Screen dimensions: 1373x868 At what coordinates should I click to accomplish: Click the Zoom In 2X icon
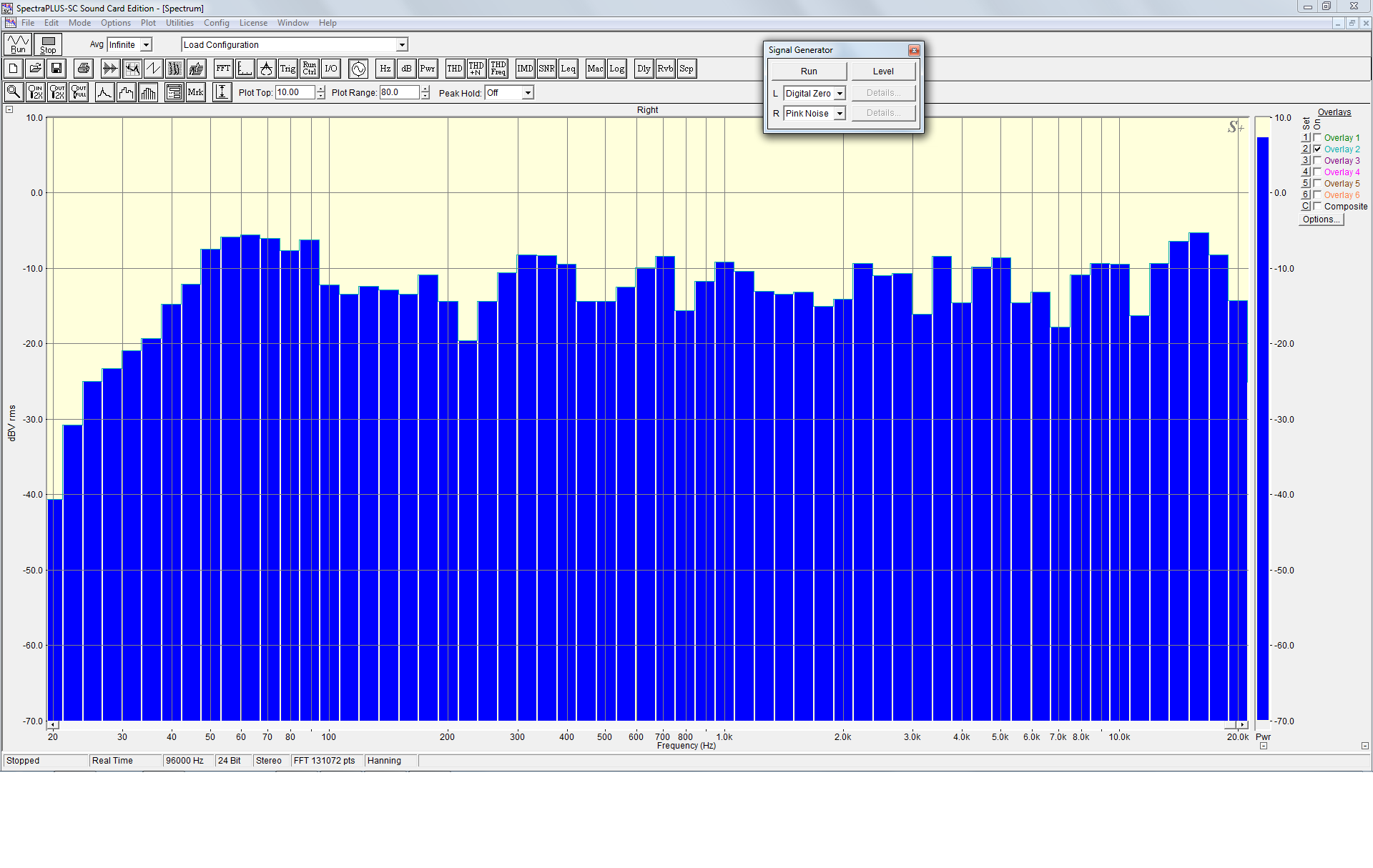(x=35, y=92)
